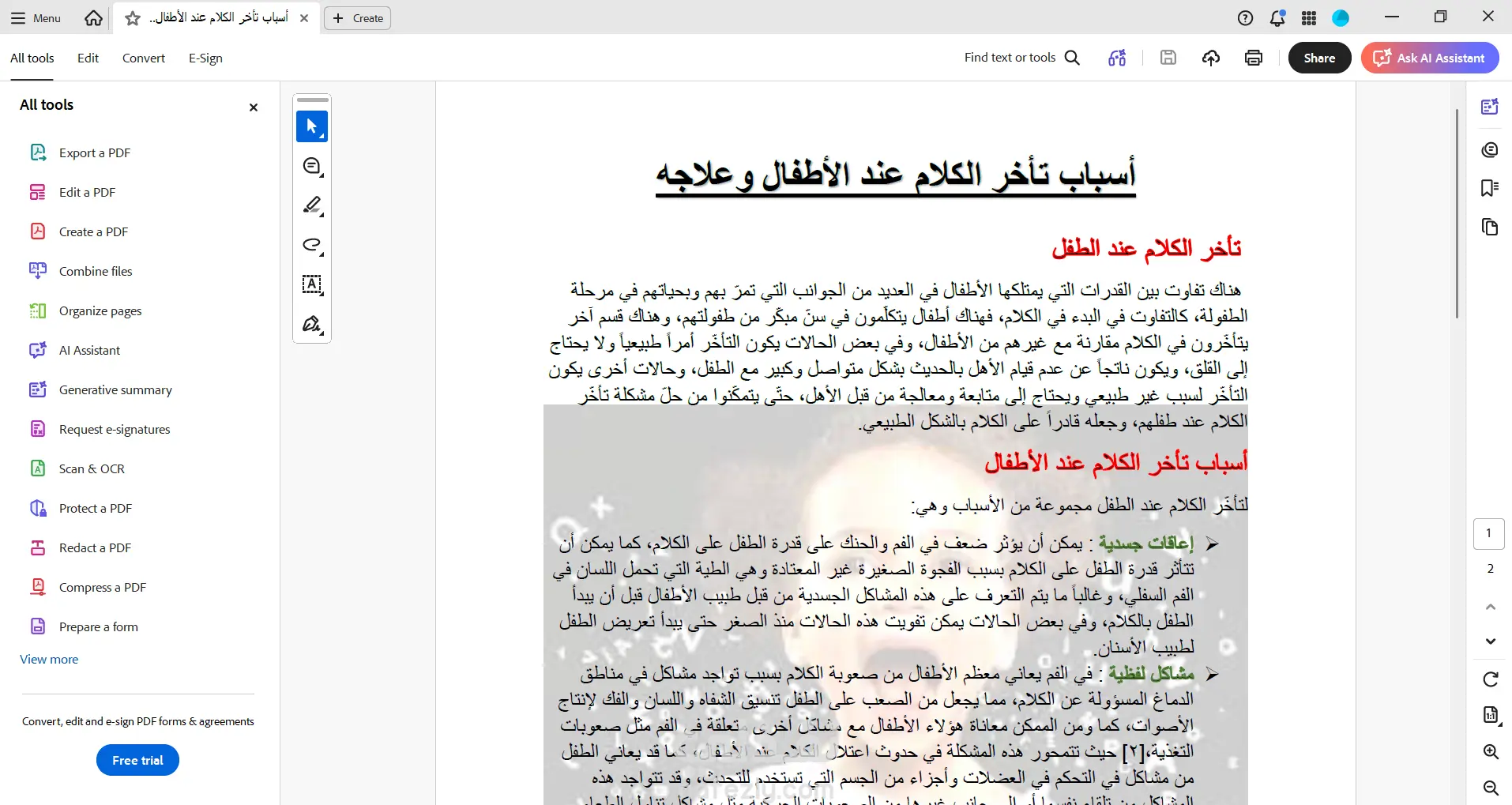Open the apps grid launcher
Viewport: 1512px width, 805px height.
click(x=1309, y=18)
